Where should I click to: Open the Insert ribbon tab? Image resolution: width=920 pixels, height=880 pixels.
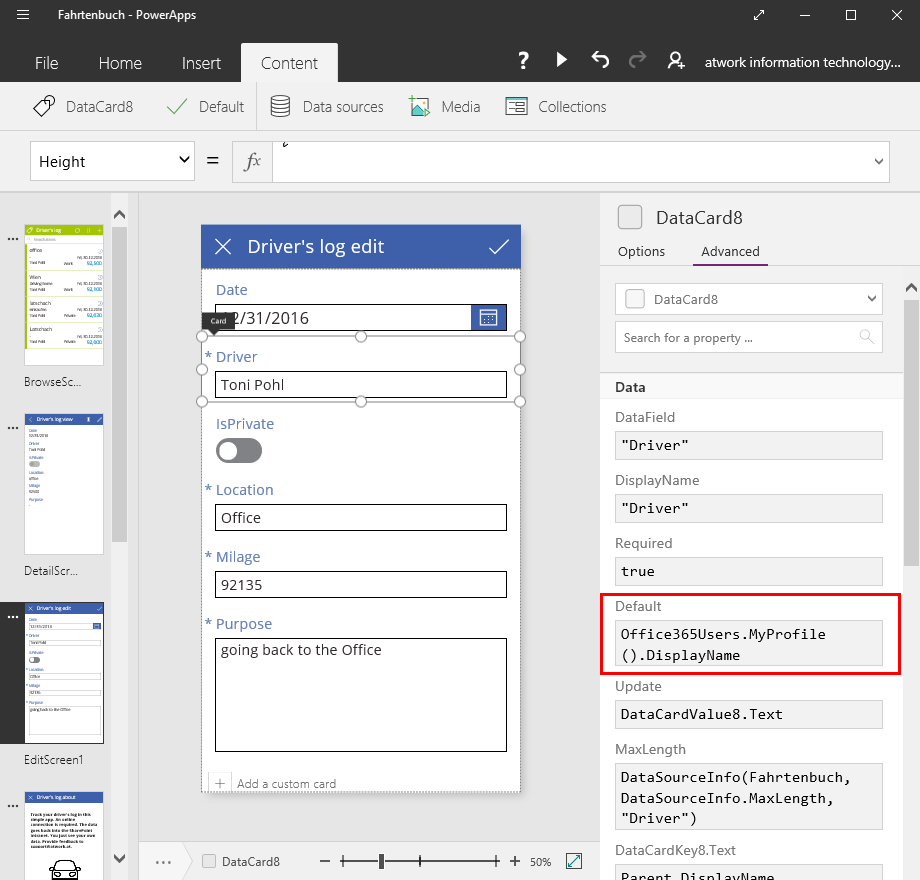point(201,63)
